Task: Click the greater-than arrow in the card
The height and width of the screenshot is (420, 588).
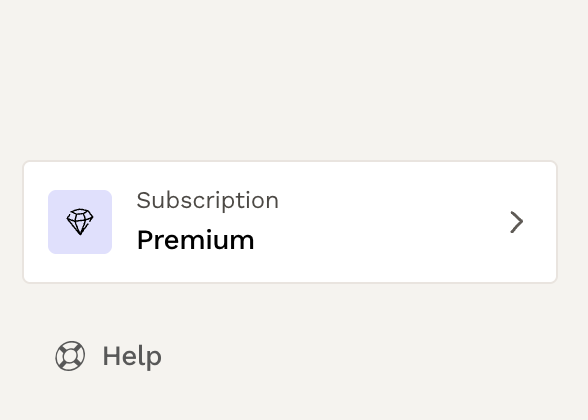Action: [x=516, y=222]
